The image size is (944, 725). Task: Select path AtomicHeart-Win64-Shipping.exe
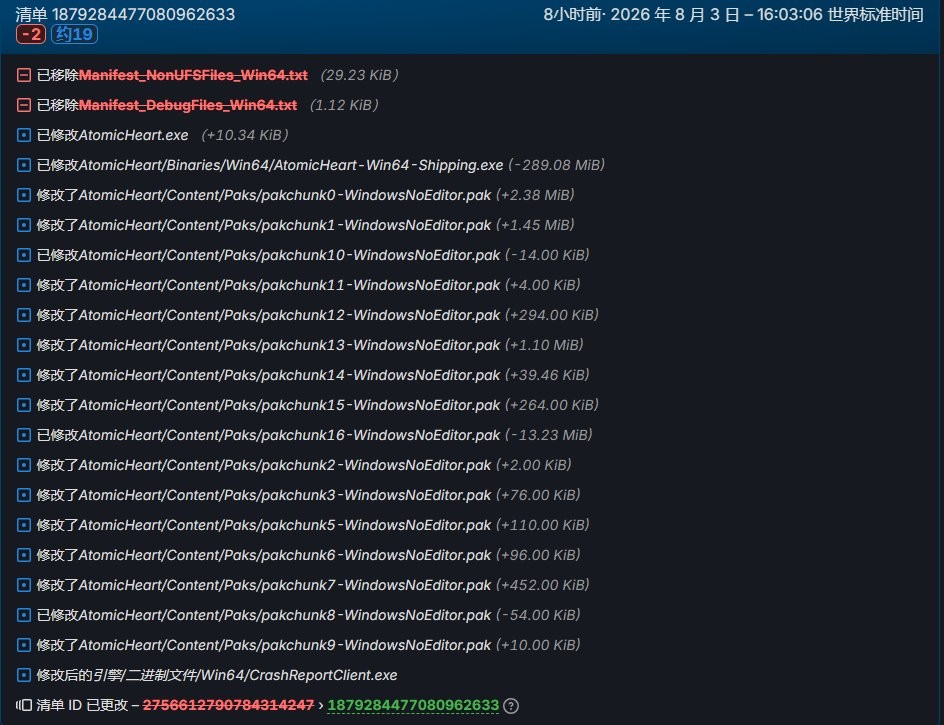pyautogui.click(x=291, y=165)
